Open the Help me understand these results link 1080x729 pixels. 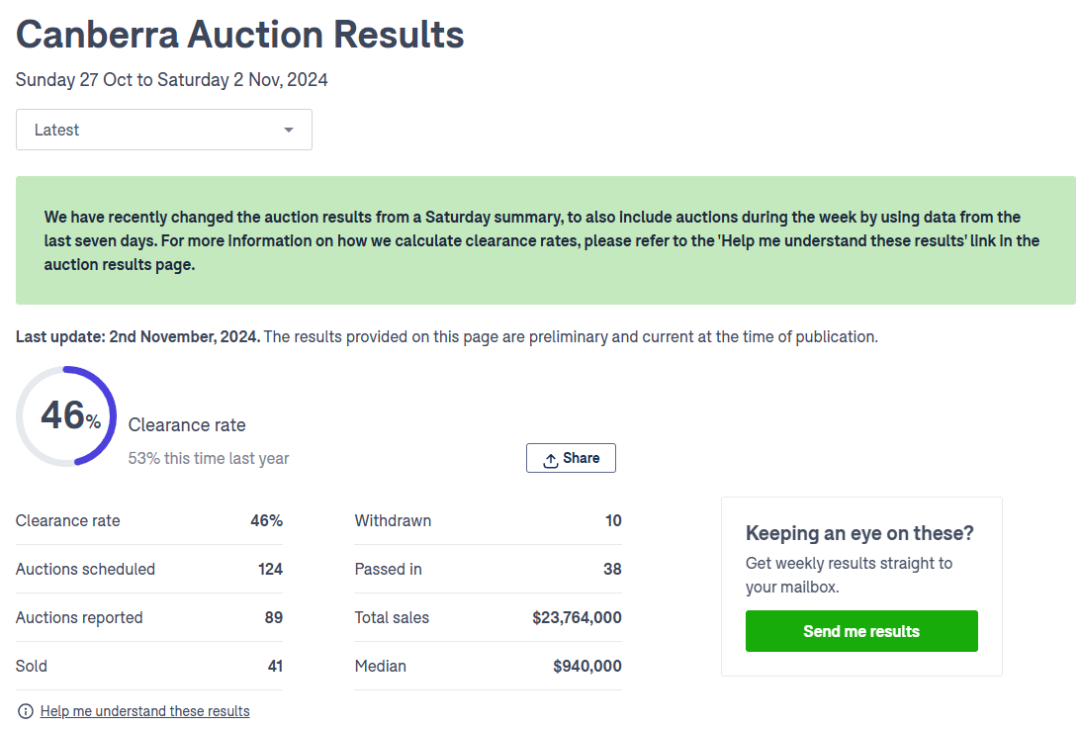145,711
